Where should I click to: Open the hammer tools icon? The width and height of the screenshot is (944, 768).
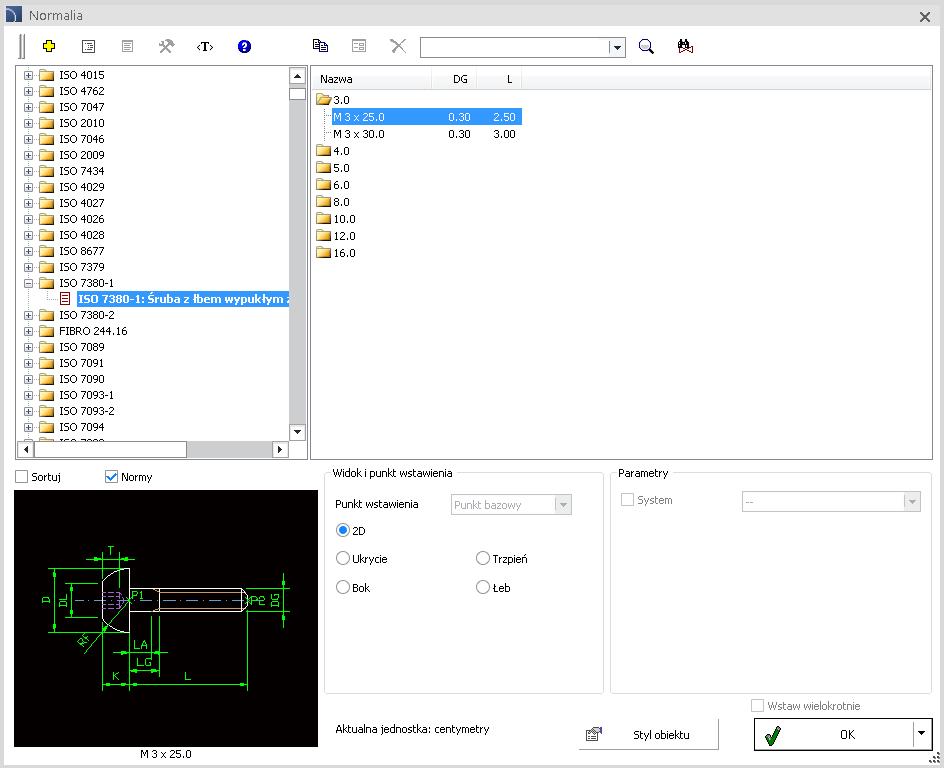point(166,46)
